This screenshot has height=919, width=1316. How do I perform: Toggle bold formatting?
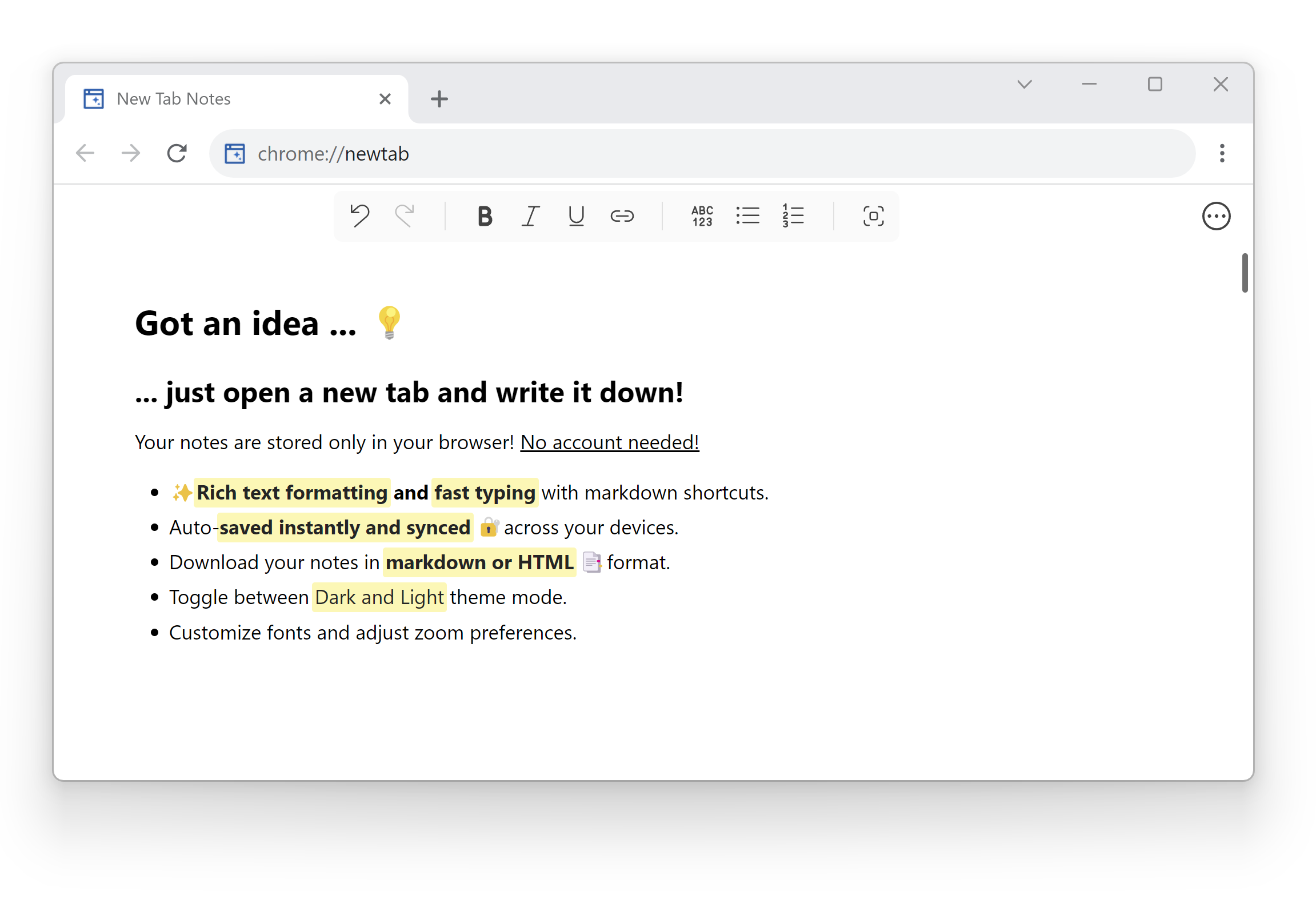[485, 216]
